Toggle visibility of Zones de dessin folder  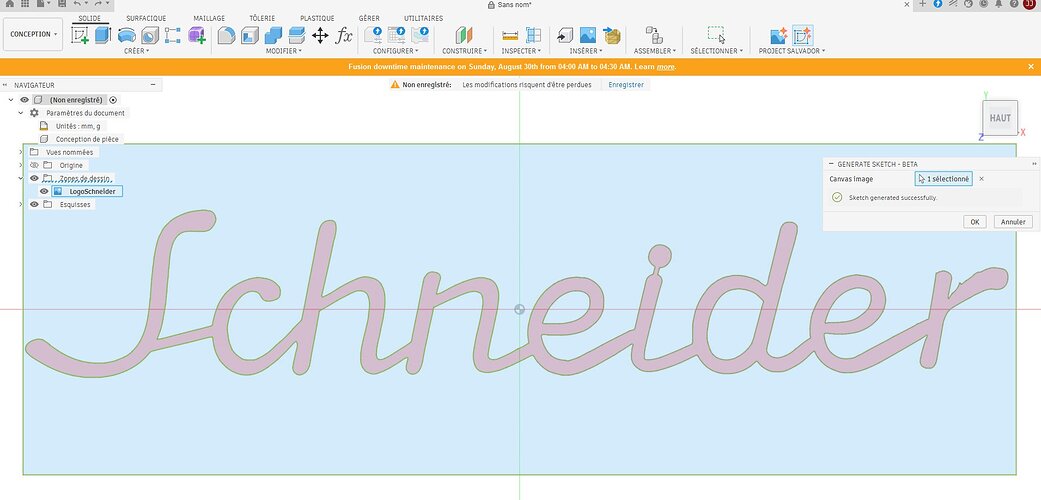pyautogui.click(x=34, y=178)
